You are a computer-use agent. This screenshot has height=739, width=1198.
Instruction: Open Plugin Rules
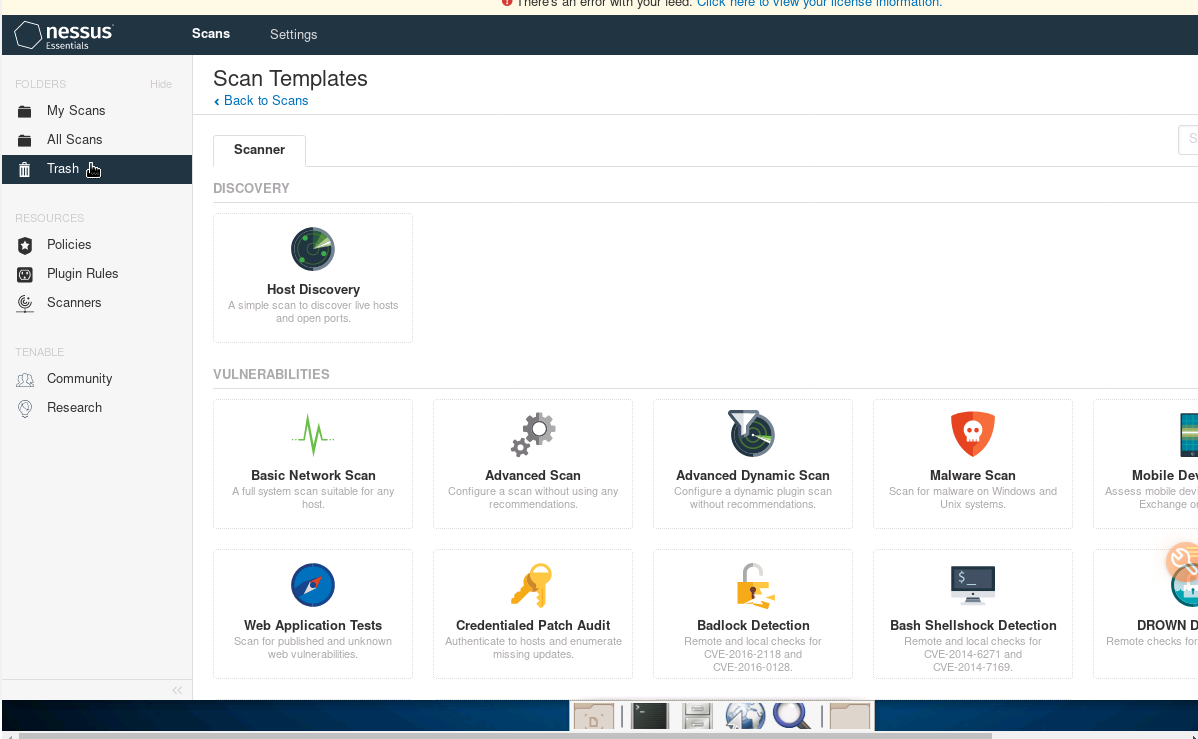pos(83,274)
